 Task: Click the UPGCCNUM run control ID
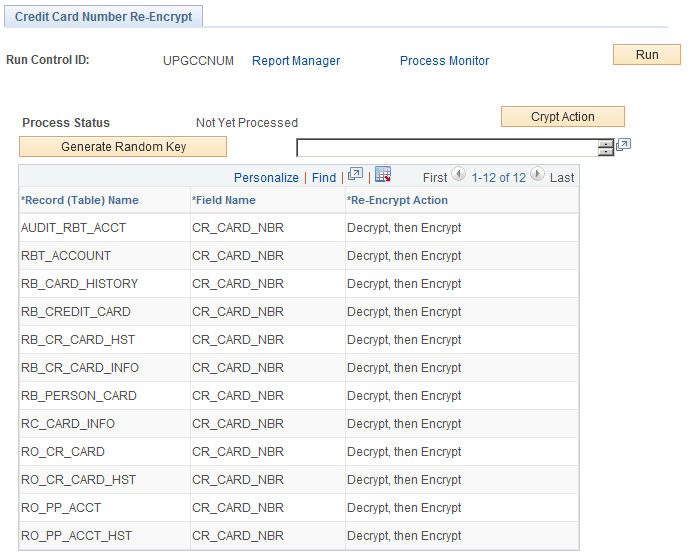tap(198, 61)
